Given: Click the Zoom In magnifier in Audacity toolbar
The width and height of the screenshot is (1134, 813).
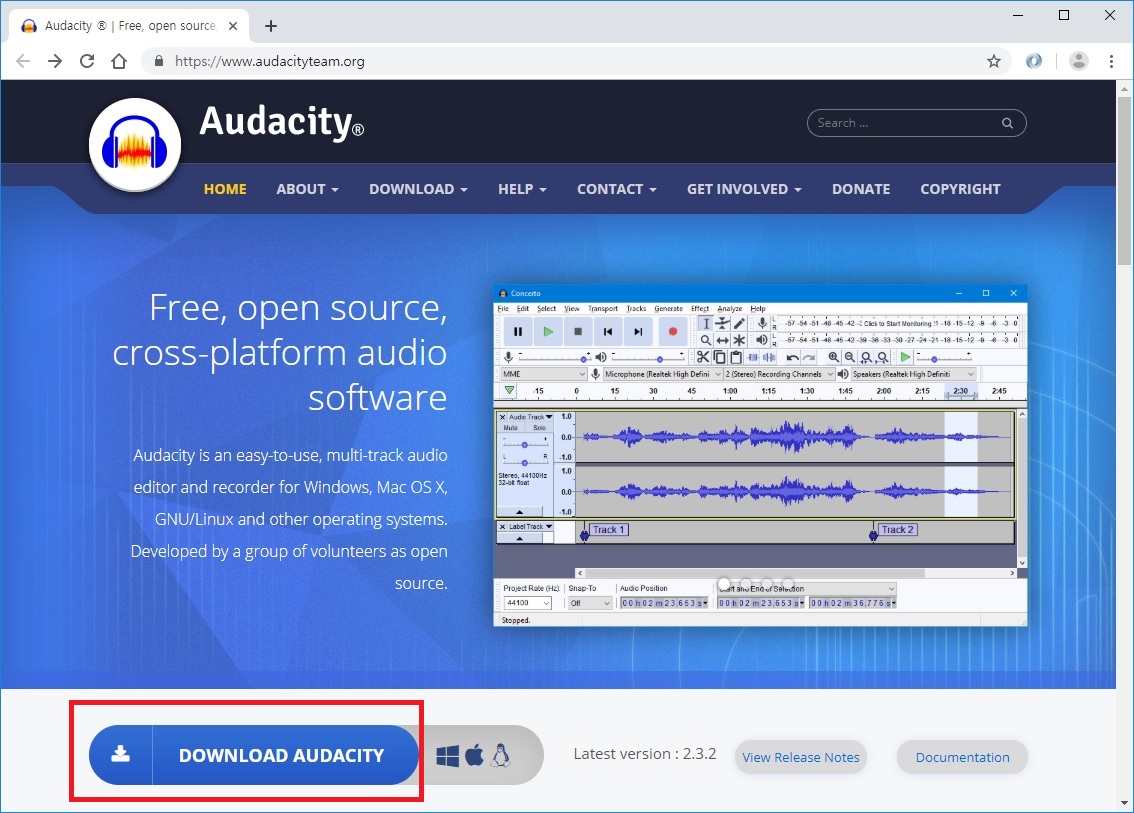Looking at the screenshot, I should pyautogui.click(x=834, y=357).
